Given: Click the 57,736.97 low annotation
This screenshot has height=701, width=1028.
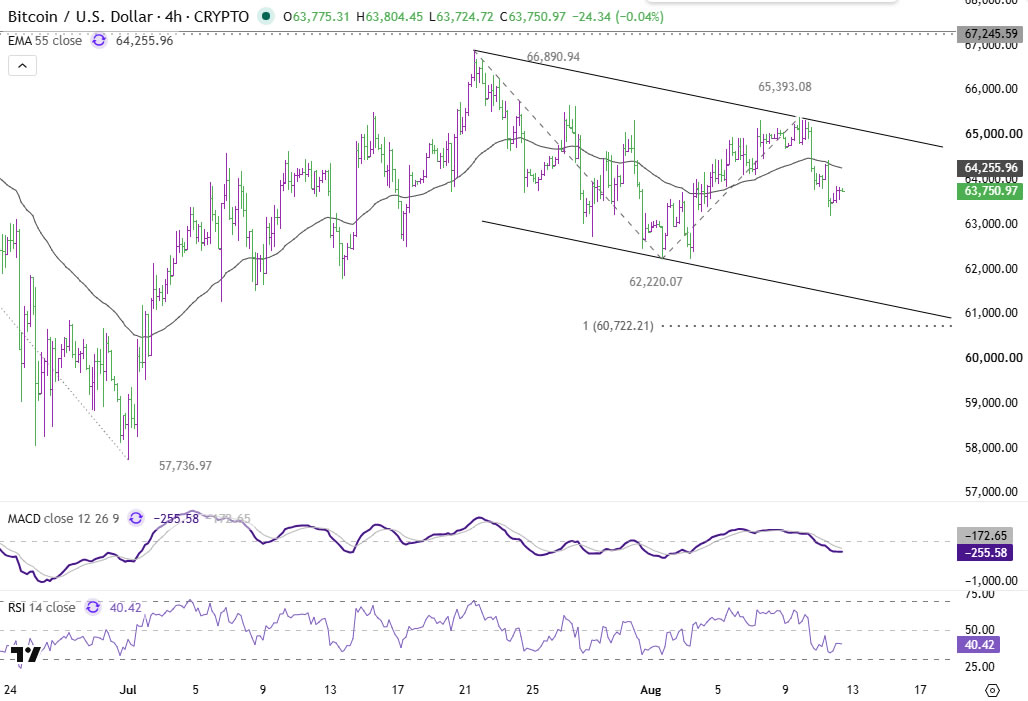Looking at the screenshot, I should (186, 466).
